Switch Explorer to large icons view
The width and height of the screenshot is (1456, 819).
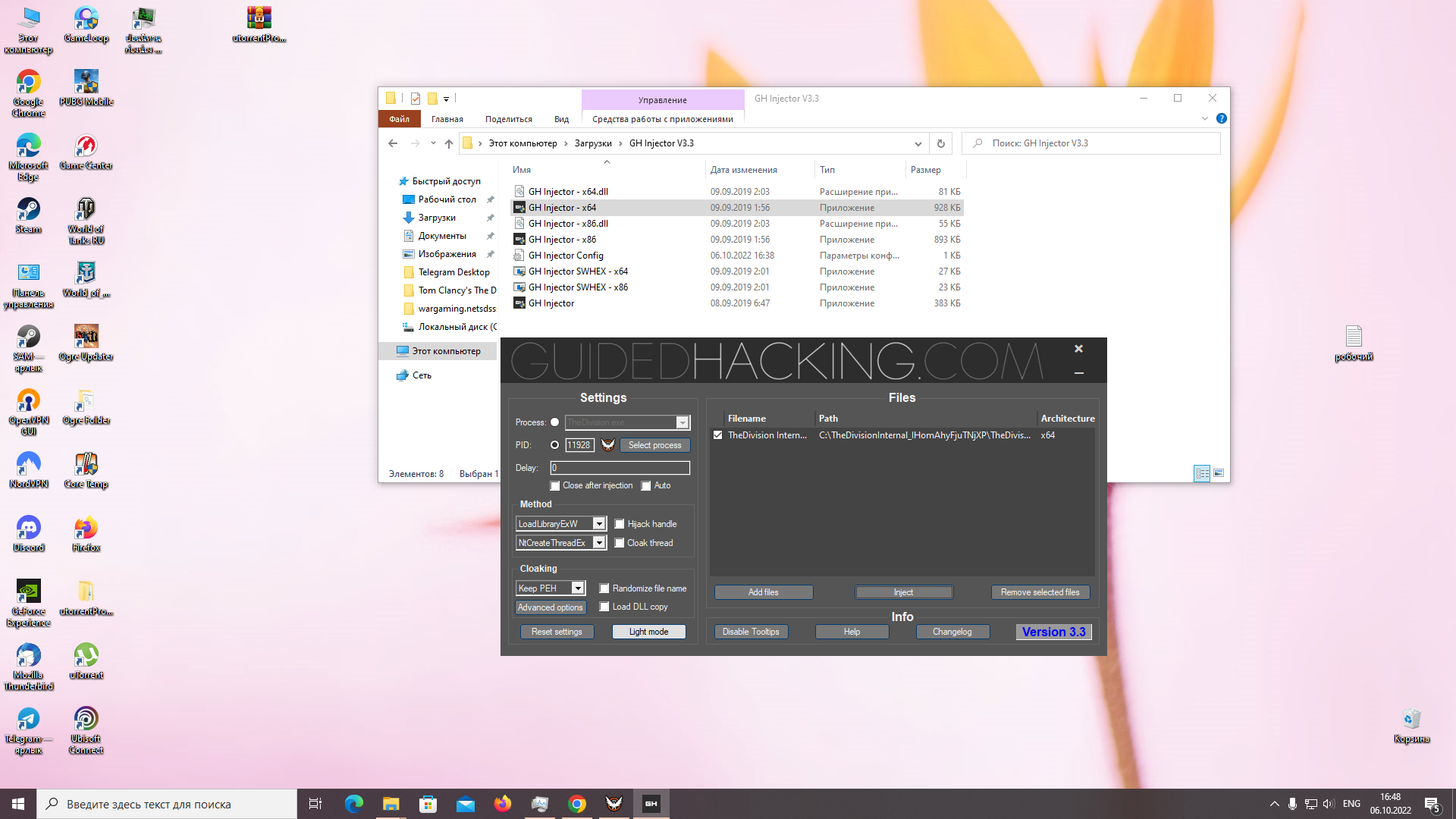tap(1219, 473)
